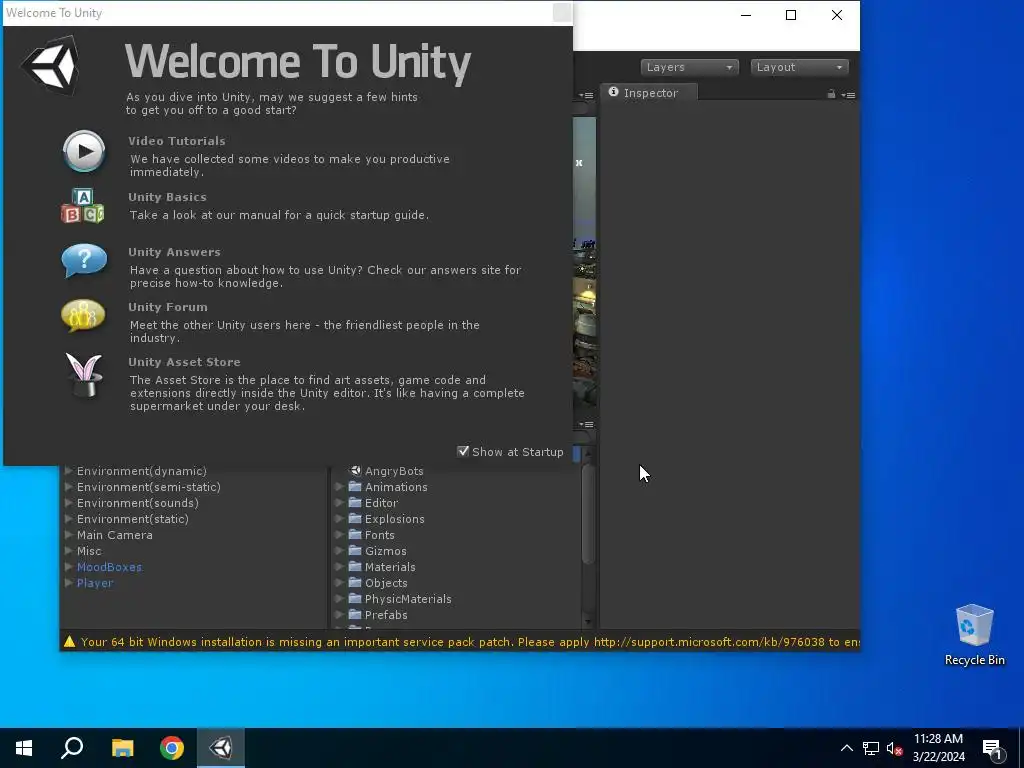Open the Unity Forum heading link
Image resolution: width=1024 pixels, height=768 pixels.
click(168, 307)
